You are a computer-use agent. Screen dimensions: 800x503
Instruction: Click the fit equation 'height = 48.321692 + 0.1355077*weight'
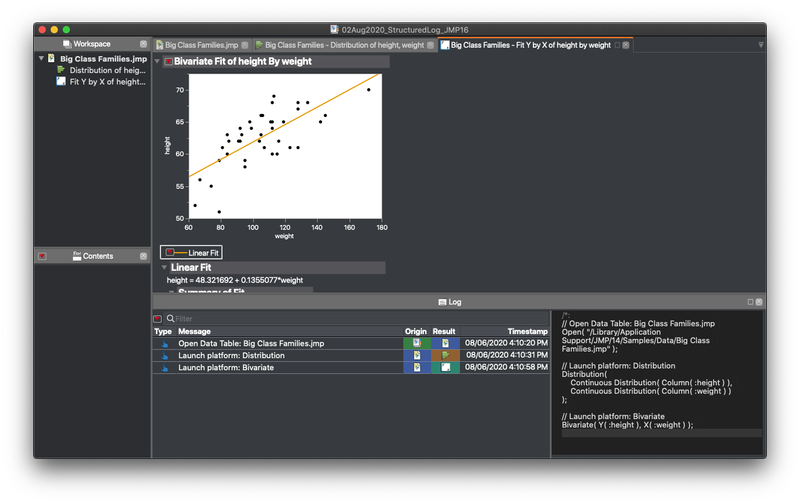click(235, 280)
